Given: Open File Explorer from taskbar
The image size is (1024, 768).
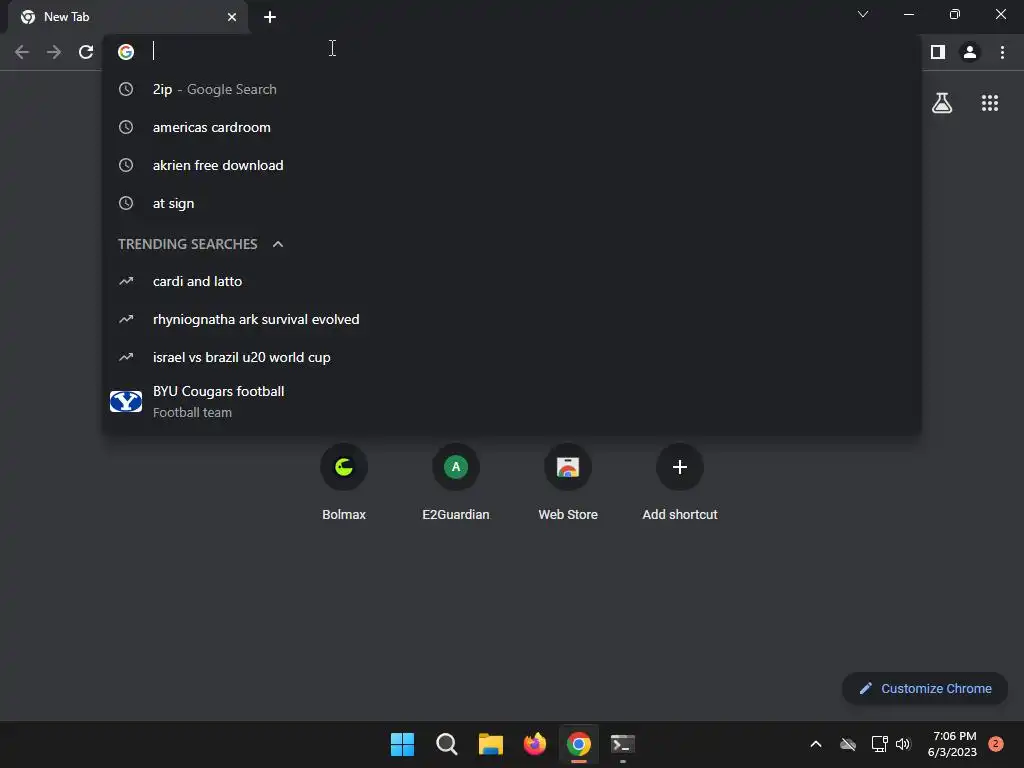Looking at the screenshot, I should tap(490, 744).
